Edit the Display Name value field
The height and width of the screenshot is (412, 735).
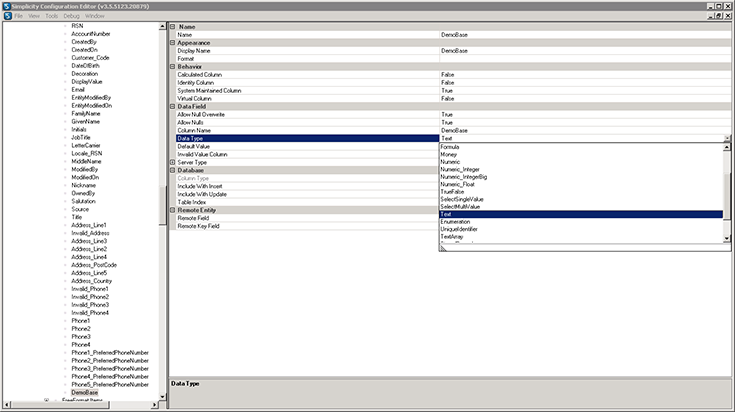point(585,51)
